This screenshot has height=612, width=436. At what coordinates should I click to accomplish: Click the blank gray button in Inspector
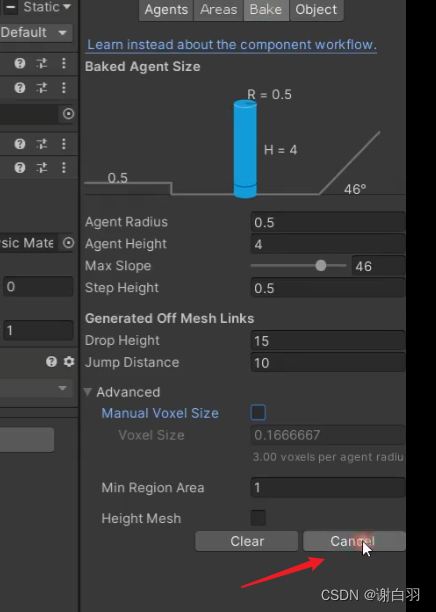point(27,439)
